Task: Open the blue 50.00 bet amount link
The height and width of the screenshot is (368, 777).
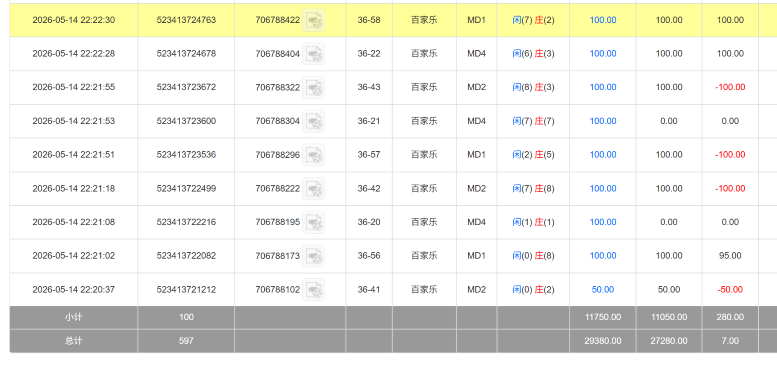Action: click(603, 289)
